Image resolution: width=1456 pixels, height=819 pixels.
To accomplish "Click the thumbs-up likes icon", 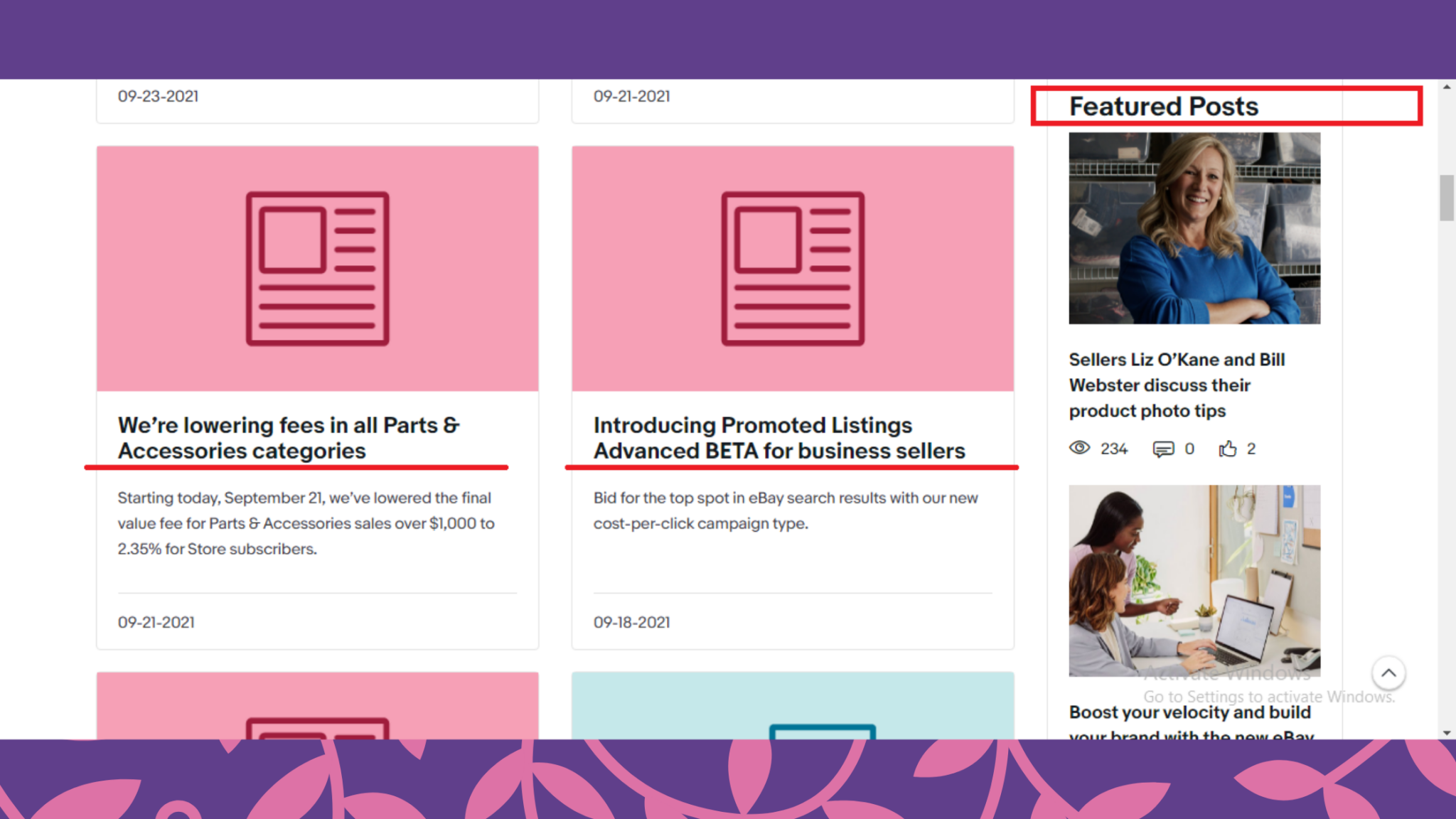I will click(1228, 449).
